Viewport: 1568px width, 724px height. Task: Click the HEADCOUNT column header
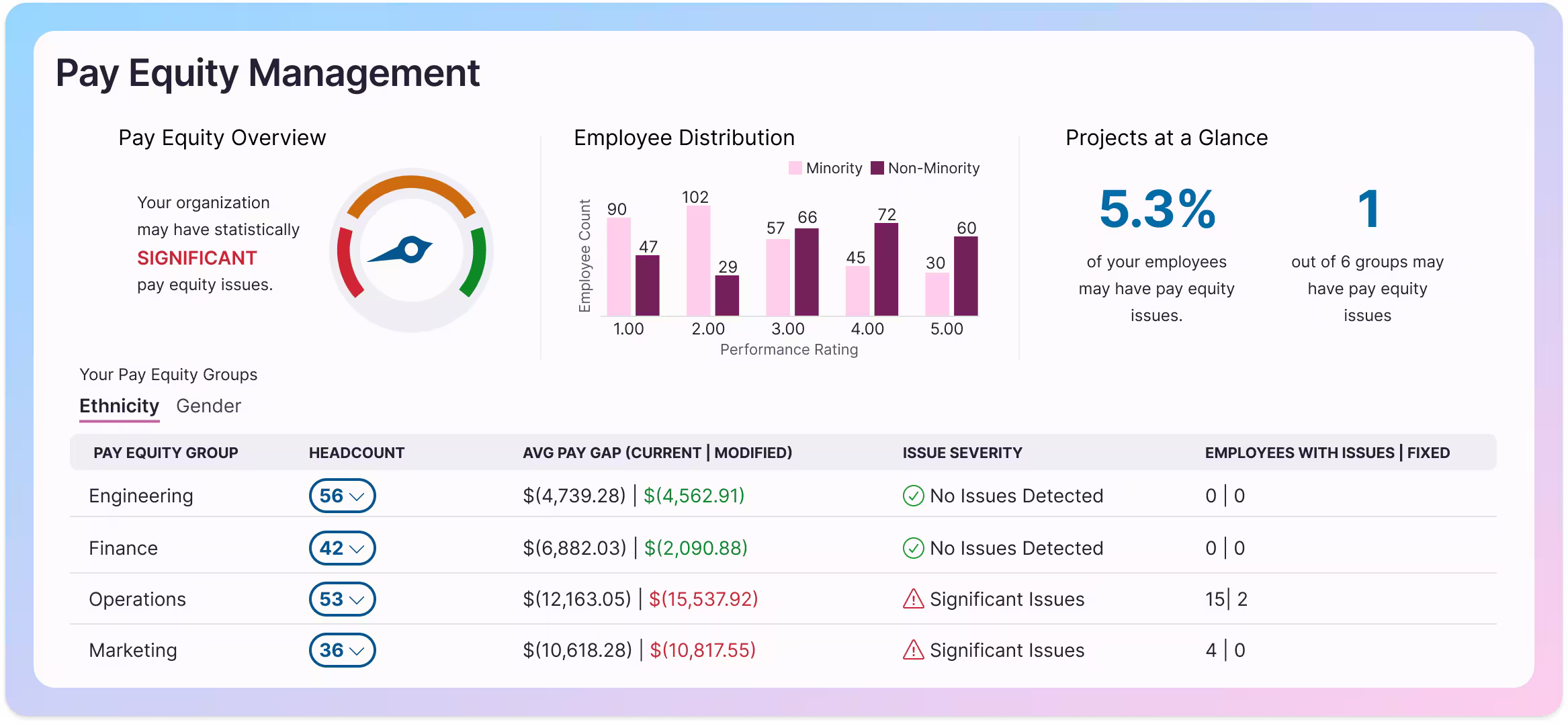coord(357,453)
